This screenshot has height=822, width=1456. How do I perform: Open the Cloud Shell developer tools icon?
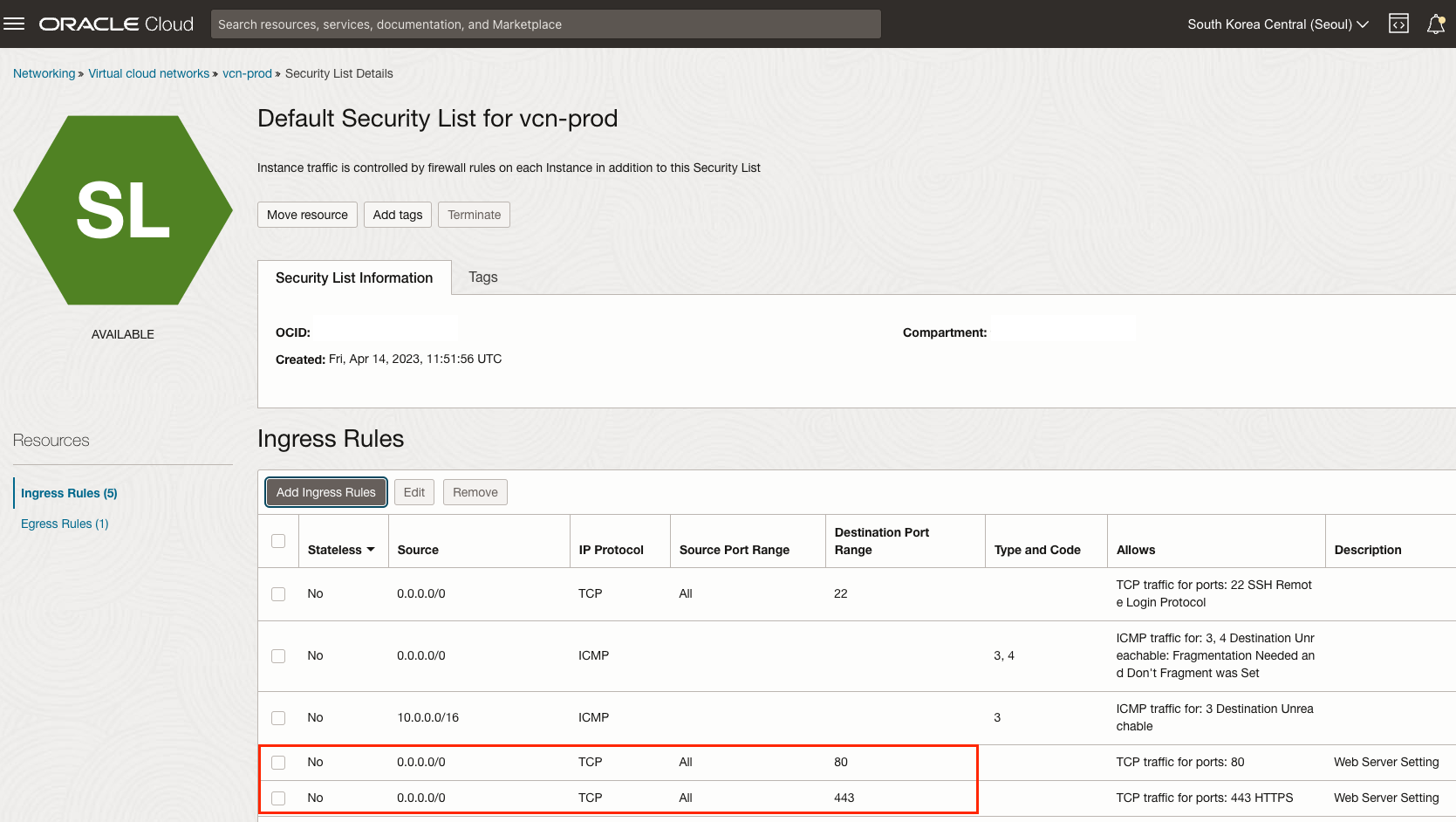tap(1398, 24)
